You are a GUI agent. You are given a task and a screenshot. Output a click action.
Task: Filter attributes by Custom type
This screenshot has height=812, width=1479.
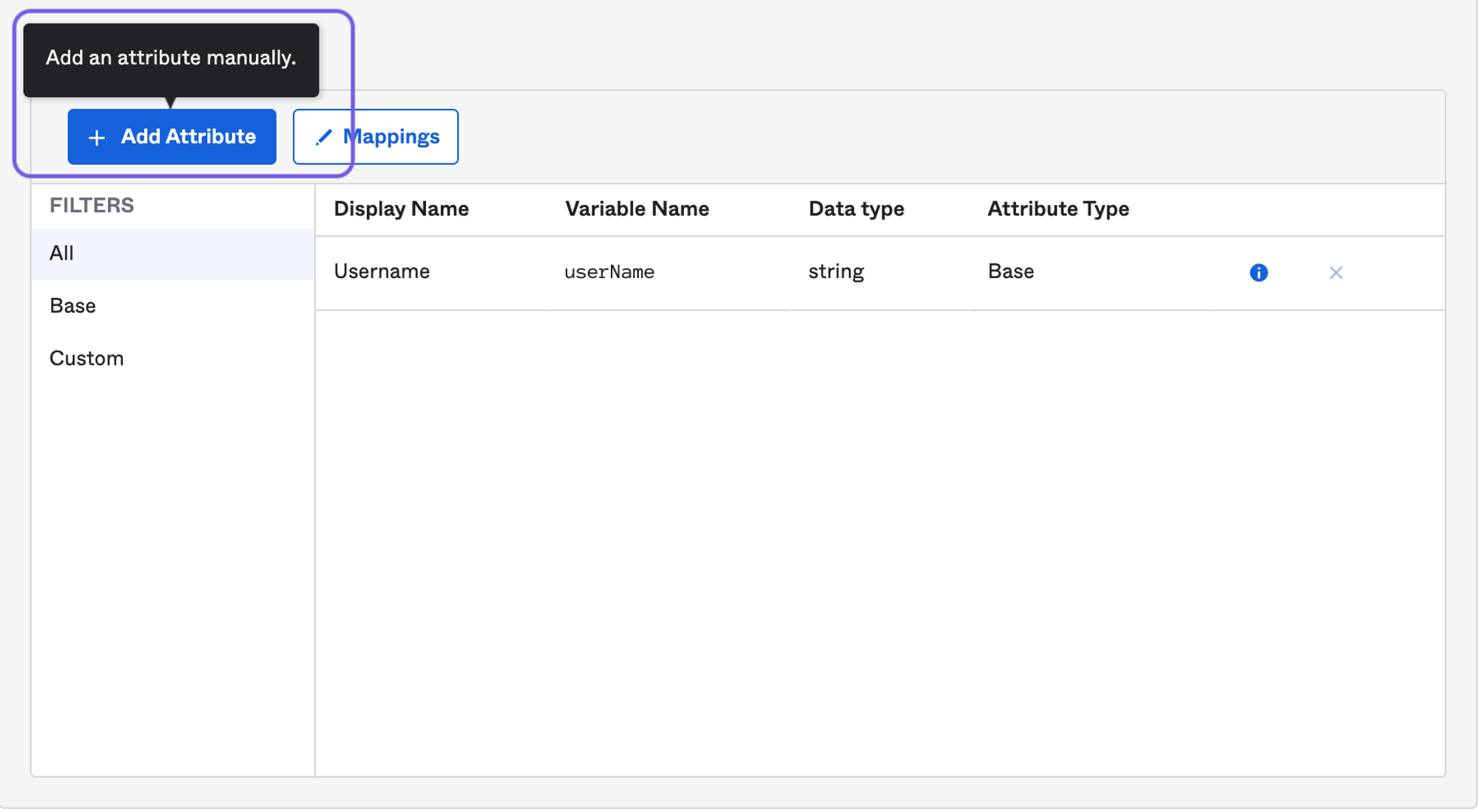173,359
